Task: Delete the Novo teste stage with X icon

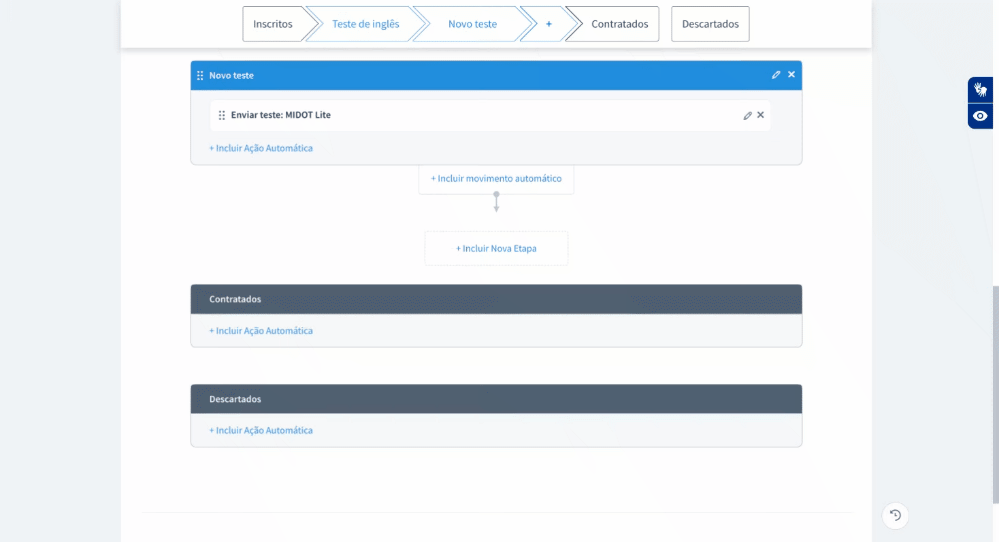Action: tap(791, 75)
